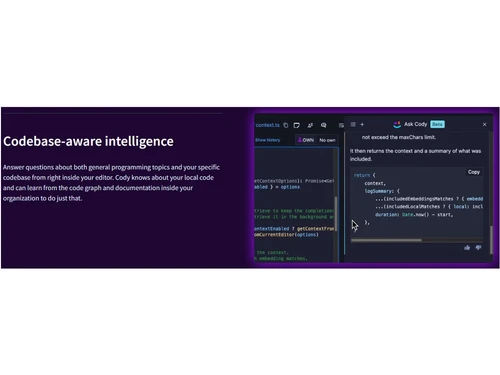Click the 'duration: Date.now() - start,' line
Viewport: 500px width, 375px height.
[x=414, y=215]
